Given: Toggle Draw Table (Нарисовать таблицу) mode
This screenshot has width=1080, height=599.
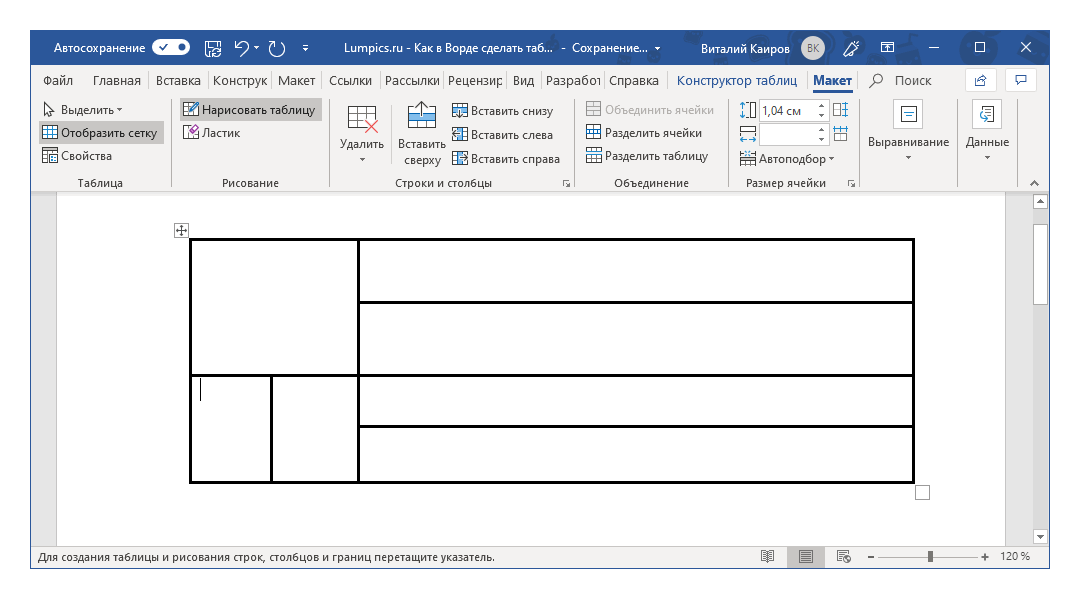Looking at the screenshot, I should click(x=249, y=110).
